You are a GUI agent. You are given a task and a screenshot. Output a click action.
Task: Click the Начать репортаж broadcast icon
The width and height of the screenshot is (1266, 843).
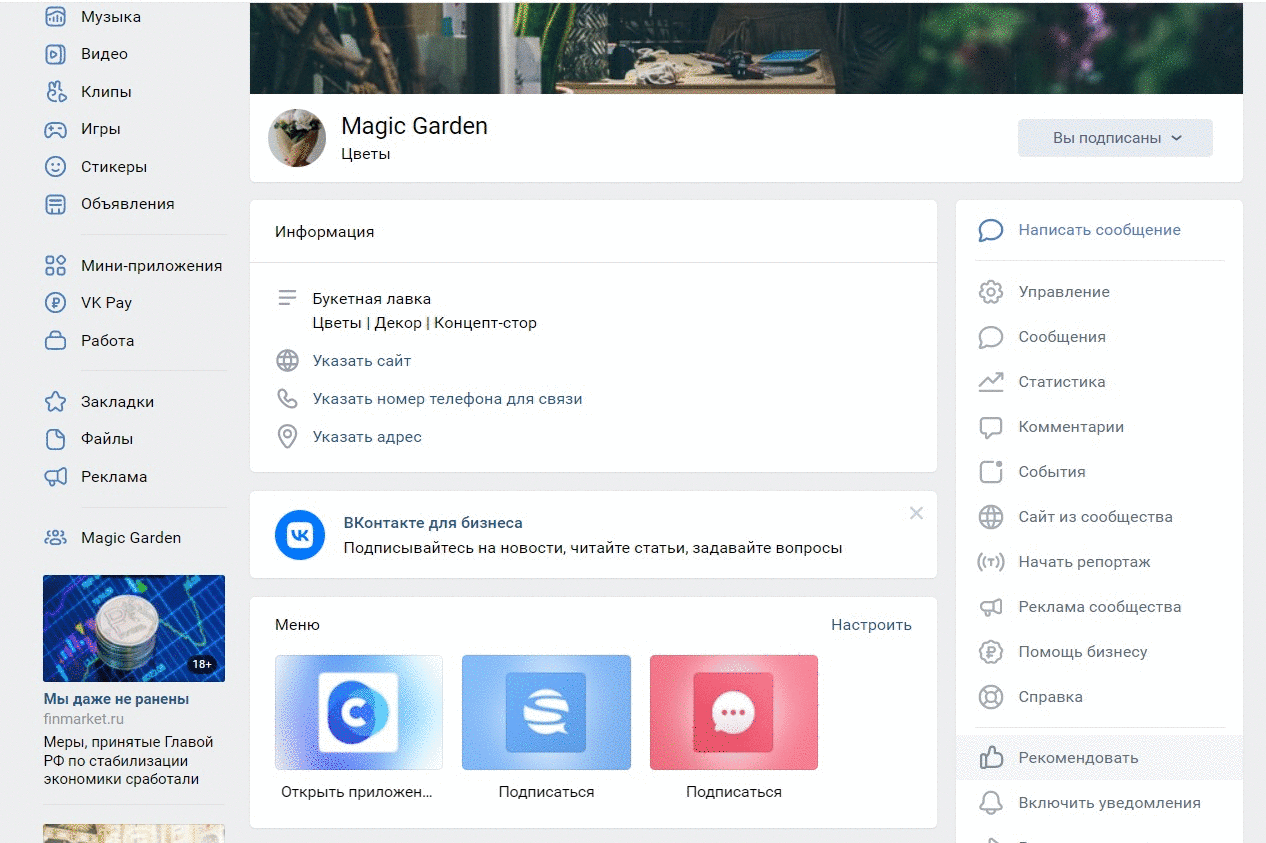(990, 562)
